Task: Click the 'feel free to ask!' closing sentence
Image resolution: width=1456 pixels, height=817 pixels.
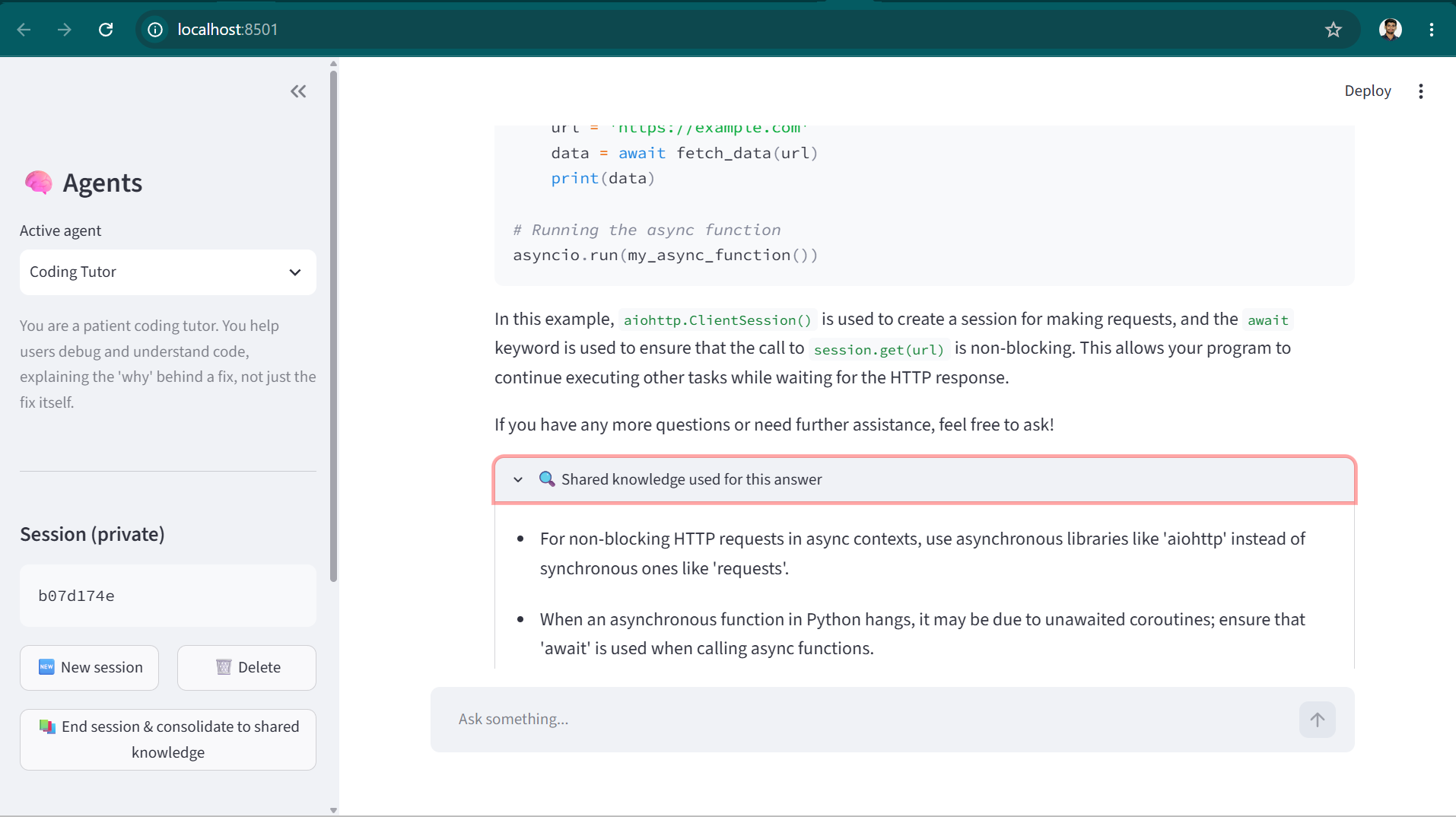Action: pyautogui.click(x=774, y=424)
